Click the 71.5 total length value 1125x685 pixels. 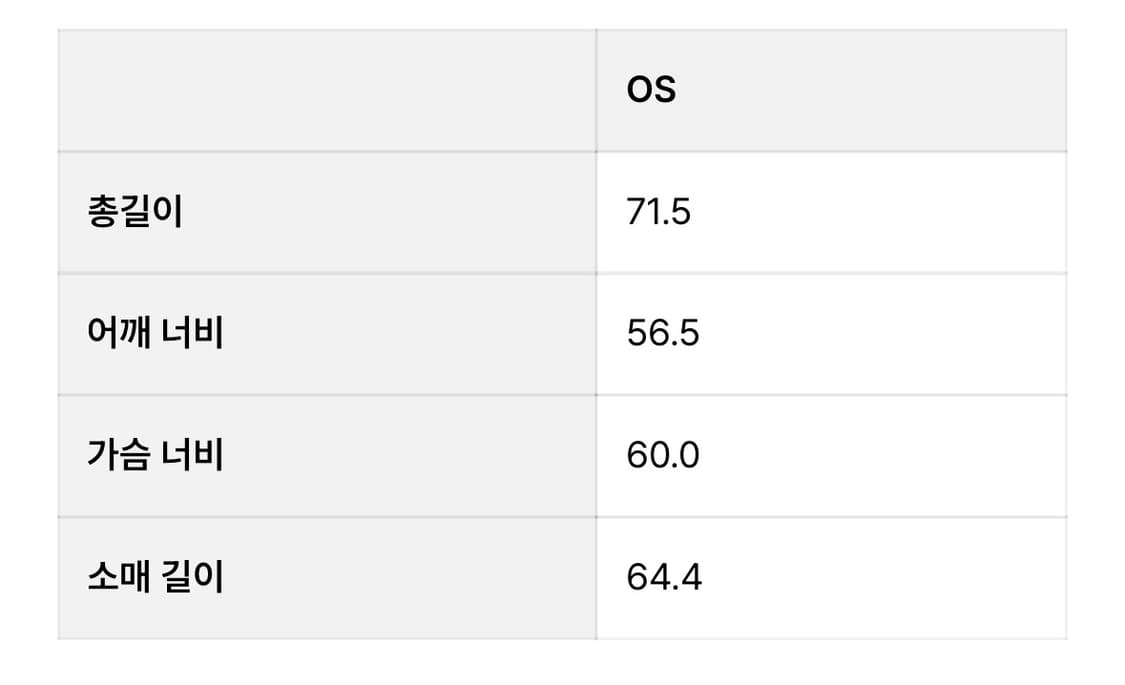[658, 213]
